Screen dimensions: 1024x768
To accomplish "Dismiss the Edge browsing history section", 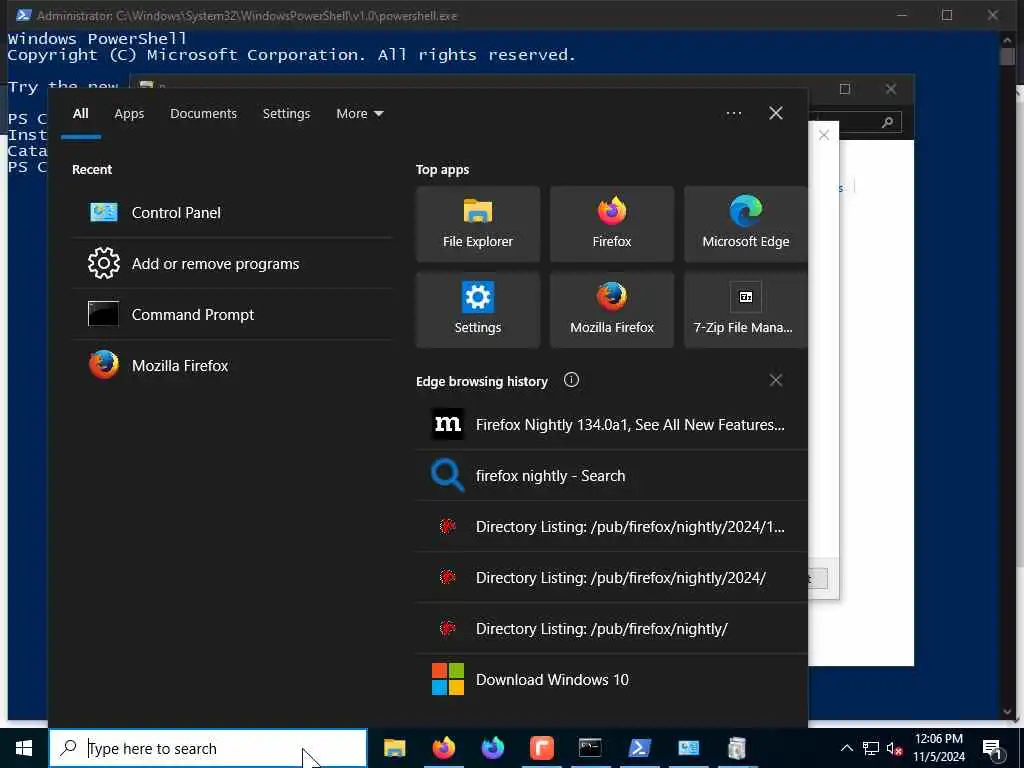I will coord(776,380).
